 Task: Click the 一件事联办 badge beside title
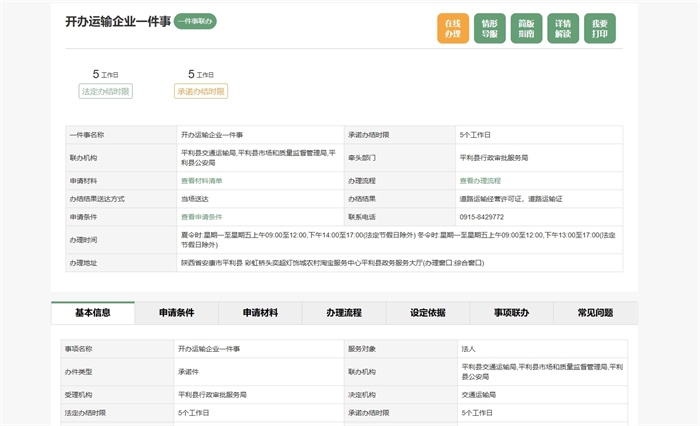click(x=195, y=21)
